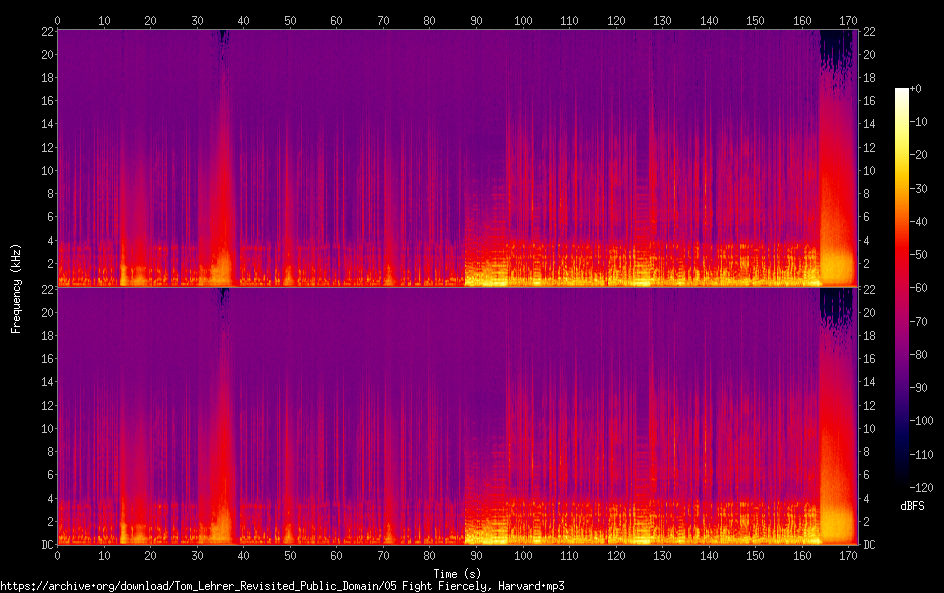Click the +0 label atop the dBFS scale

(916, 89)
